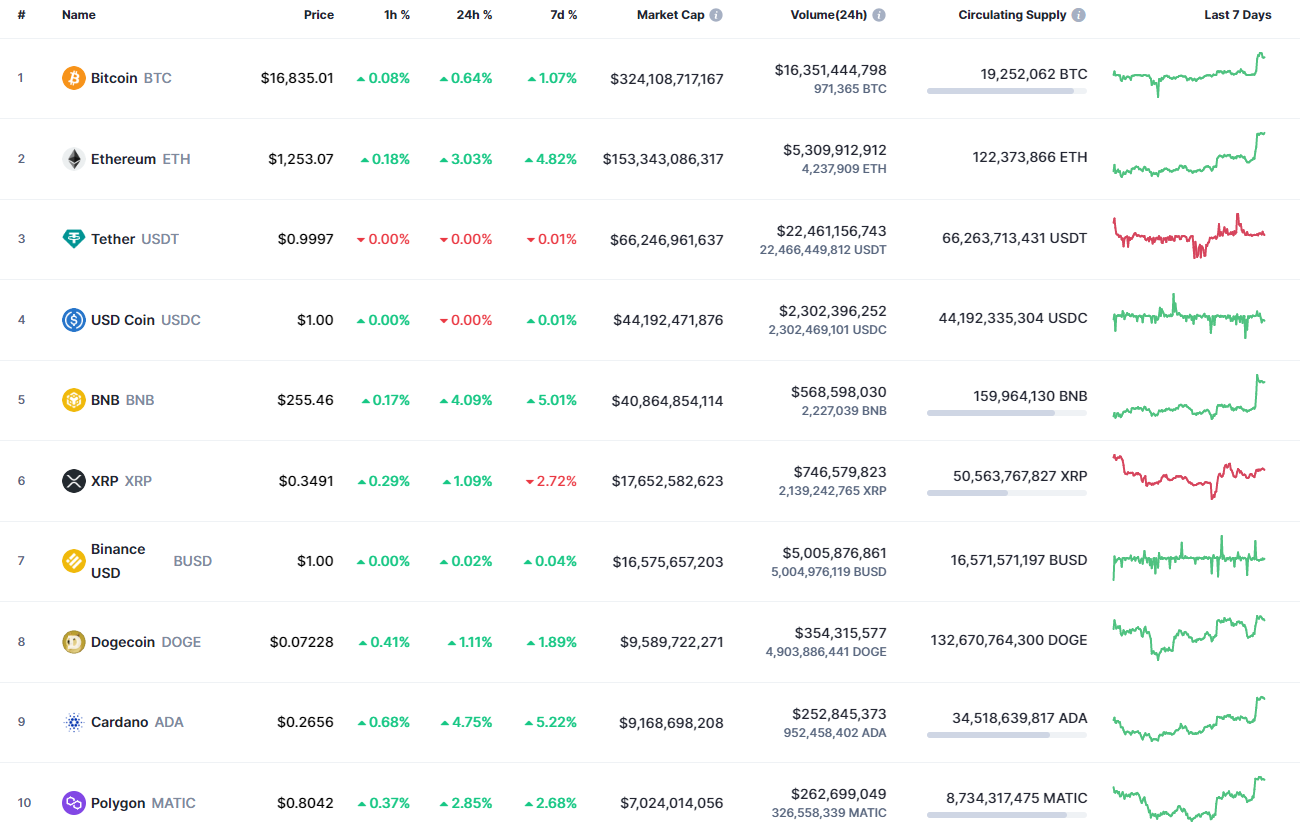The width and height of the screenshot is (1300, 833).
Task: Select the Polygon MATIC logo icon
Action: pyautogui.click(x=73, y=802)
